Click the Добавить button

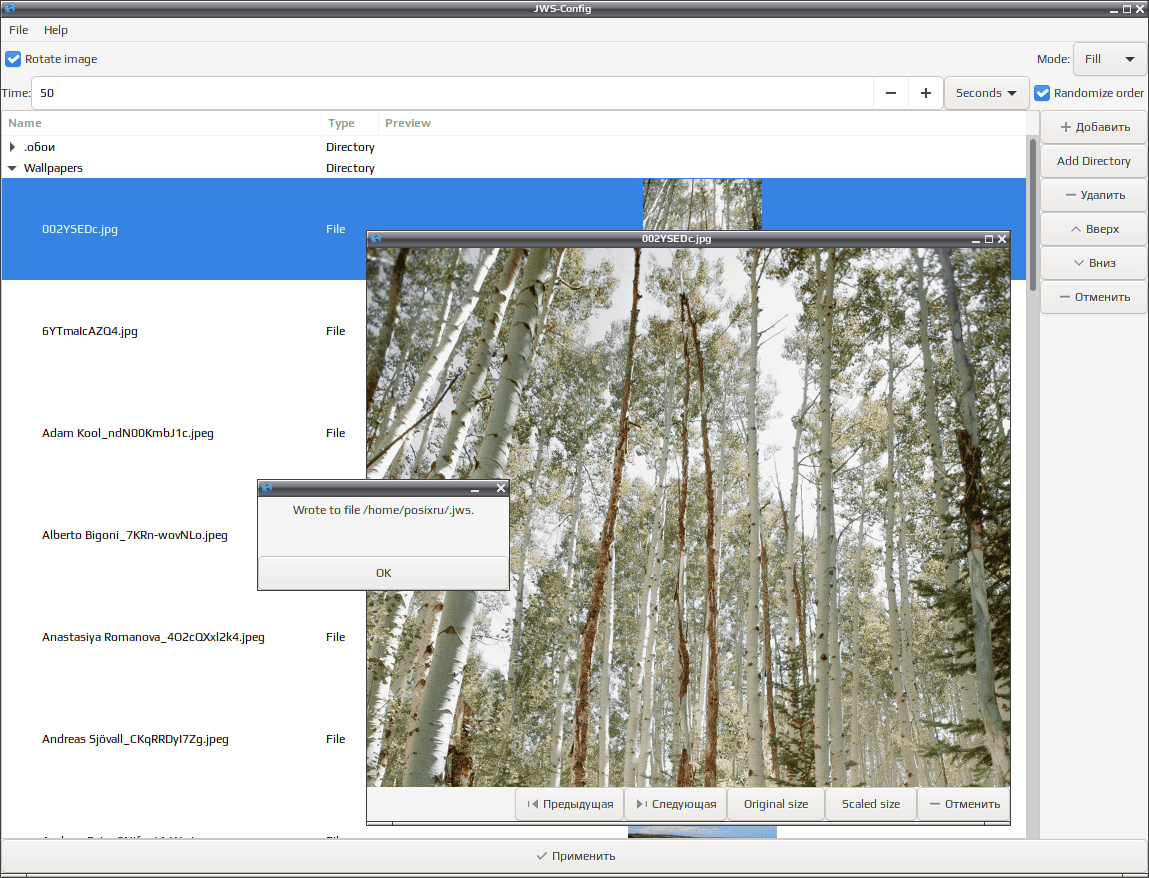(x=1094, y=127)
